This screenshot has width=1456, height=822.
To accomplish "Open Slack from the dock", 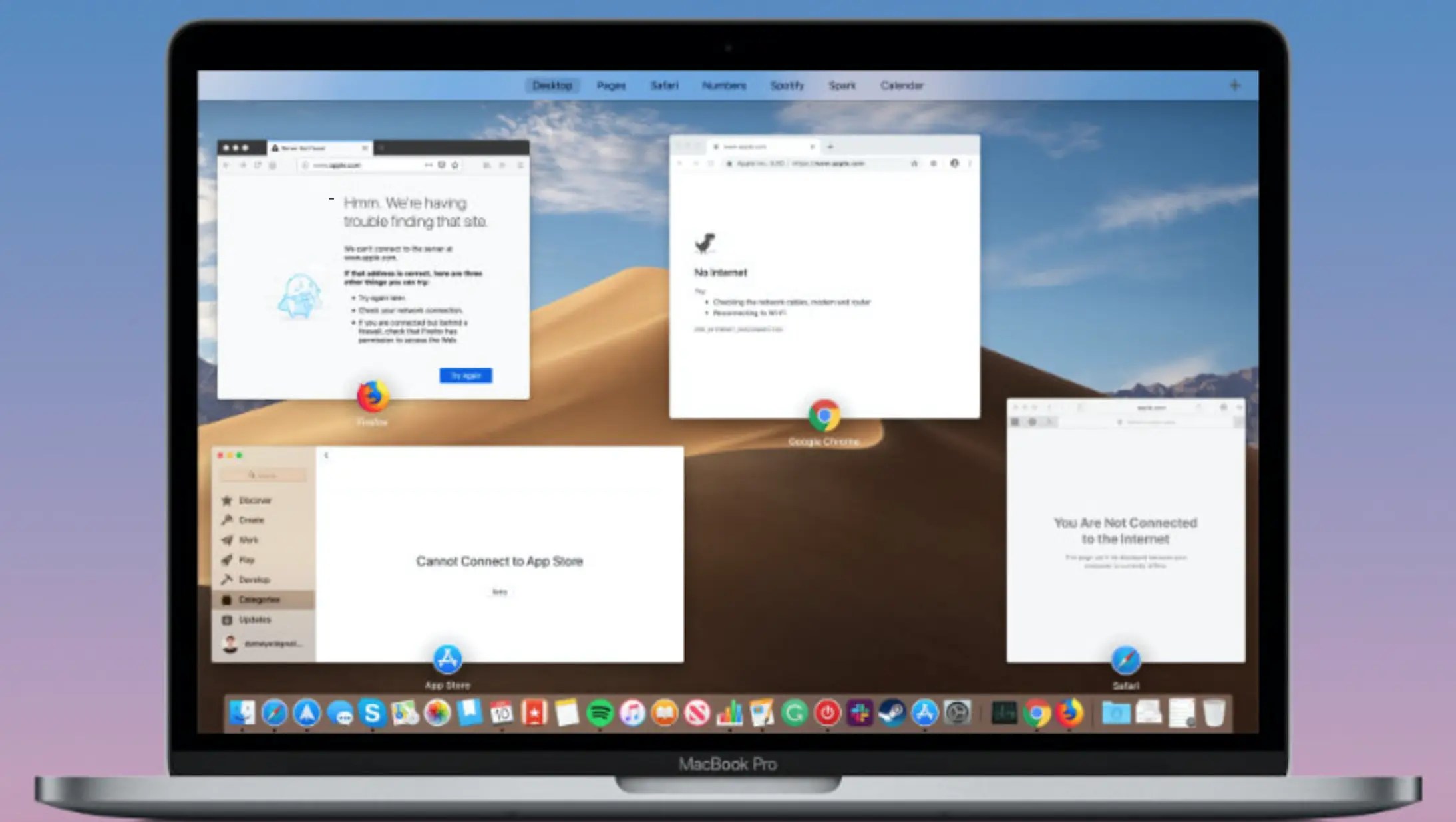I will pyautogui.click(x=860, y=713).
